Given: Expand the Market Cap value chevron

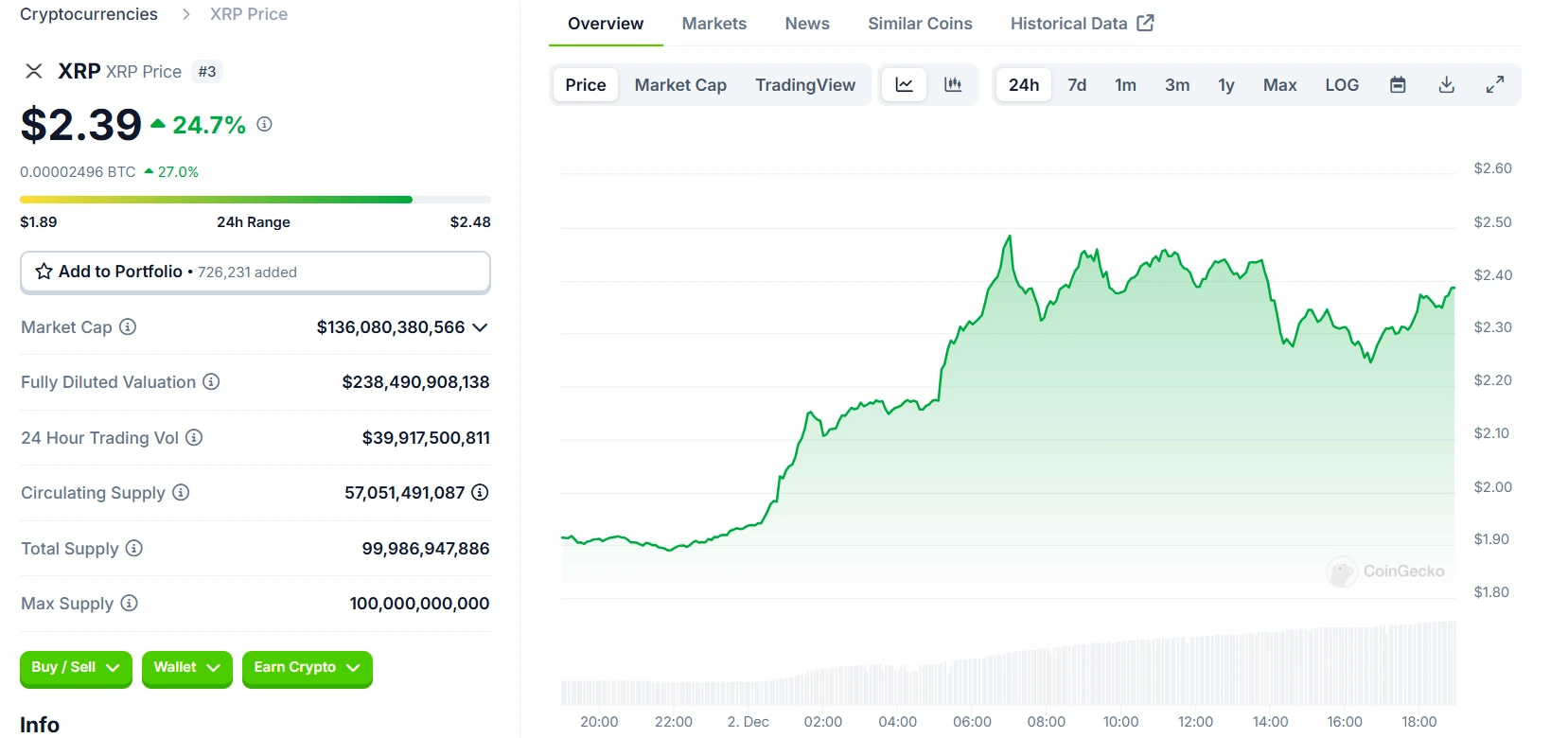Looking at the screenshot, I should tap(480, 327).
